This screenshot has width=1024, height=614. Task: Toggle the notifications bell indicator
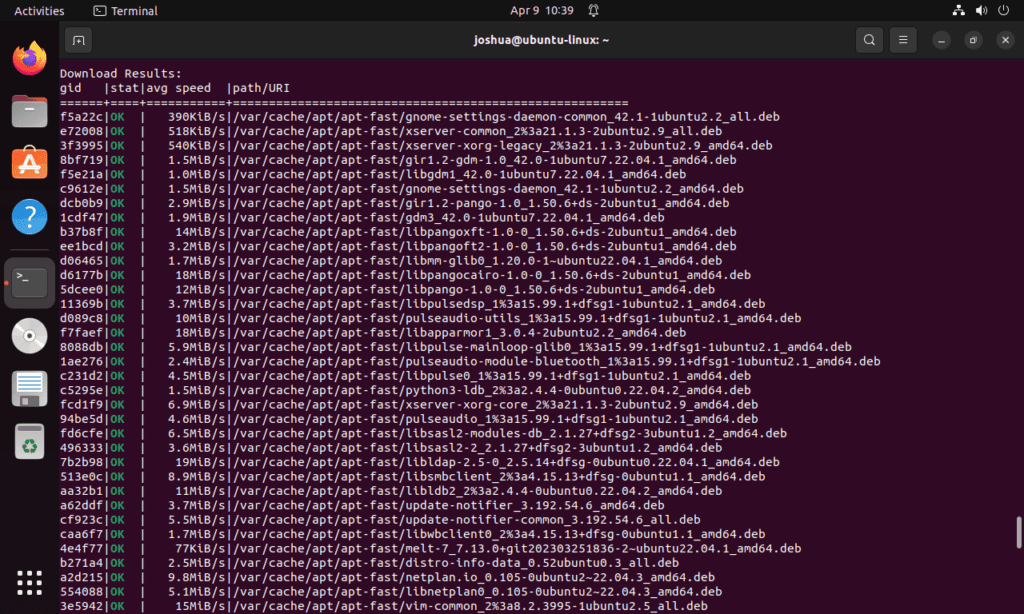pos(594,11)
